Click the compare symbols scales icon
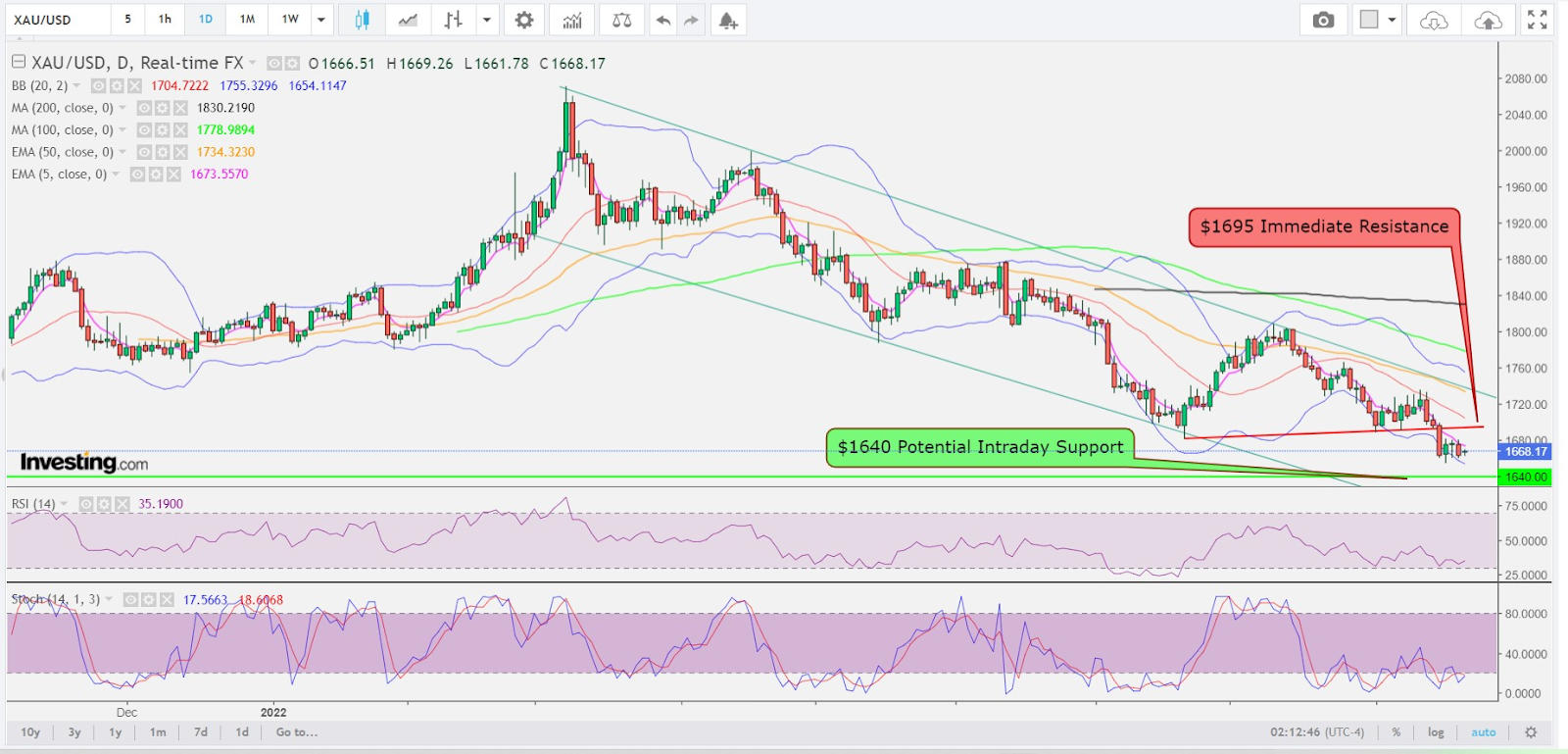Screen dimensions: 1568x754 coord(621,20)
